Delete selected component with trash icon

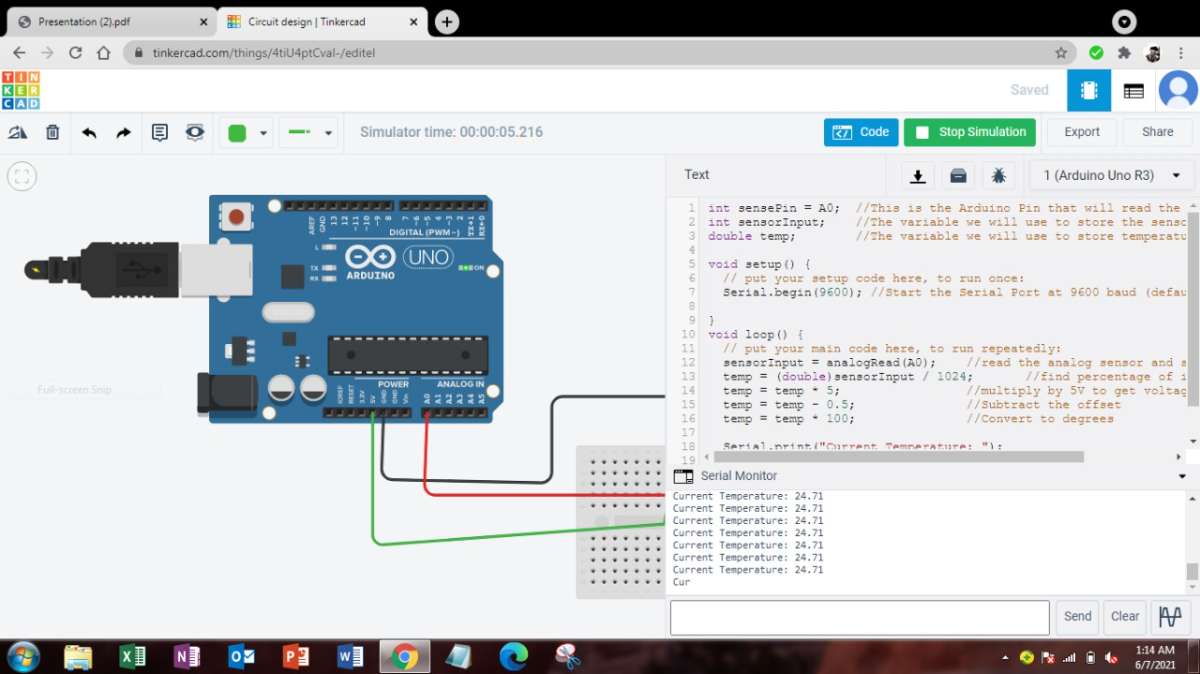(53, 132)
